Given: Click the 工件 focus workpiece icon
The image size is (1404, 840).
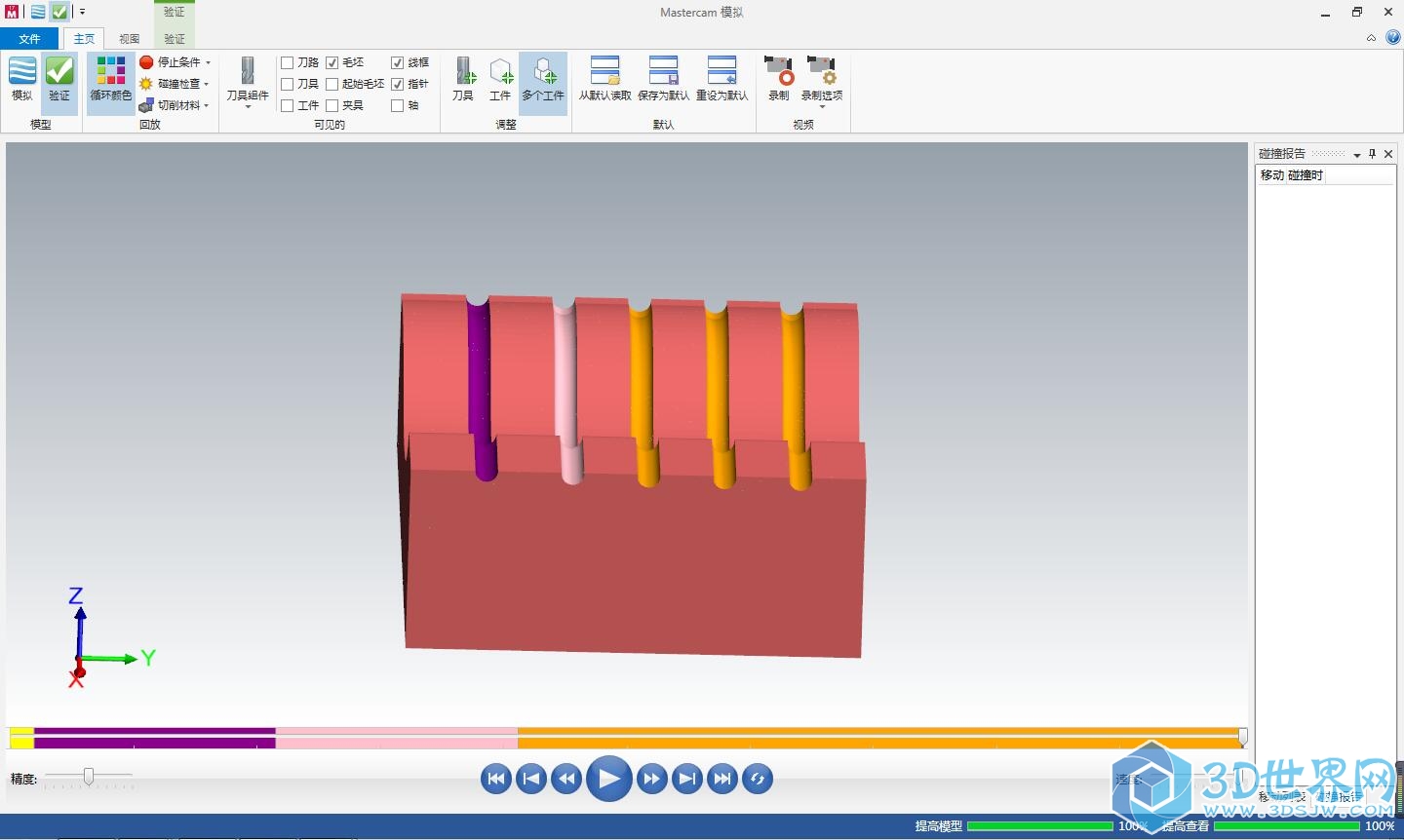Looking at the screenshot, I should (x=500, y=71).
